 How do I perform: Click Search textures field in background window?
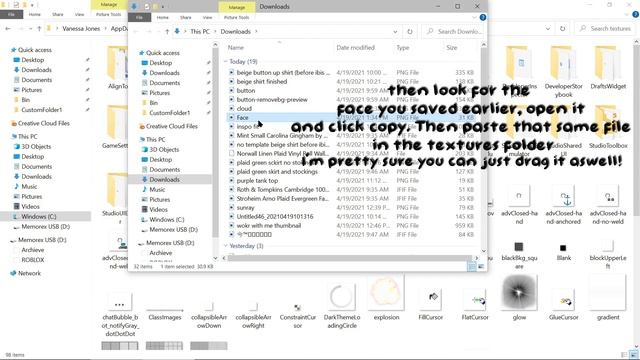[x=606, y=29]
